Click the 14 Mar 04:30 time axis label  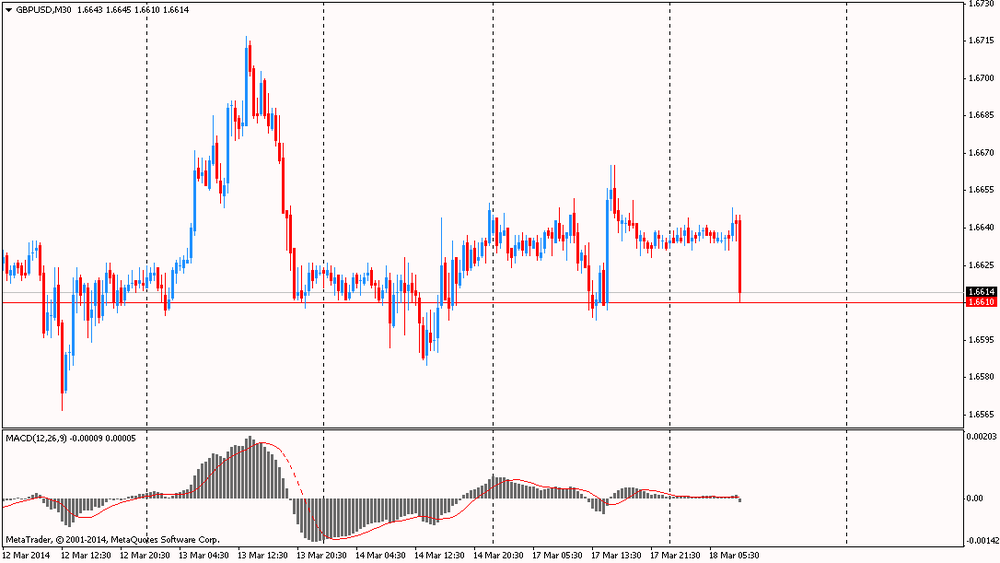coord(381,555)
